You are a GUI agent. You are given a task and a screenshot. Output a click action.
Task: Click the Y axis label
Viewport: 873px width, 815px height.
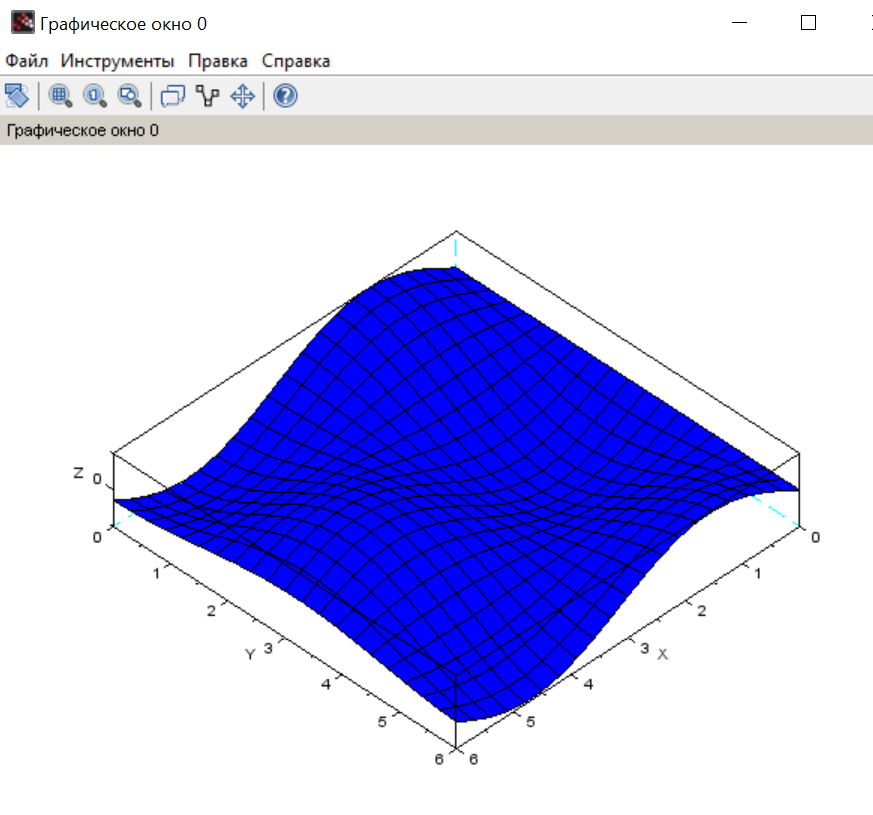click(x=250, y=655)
